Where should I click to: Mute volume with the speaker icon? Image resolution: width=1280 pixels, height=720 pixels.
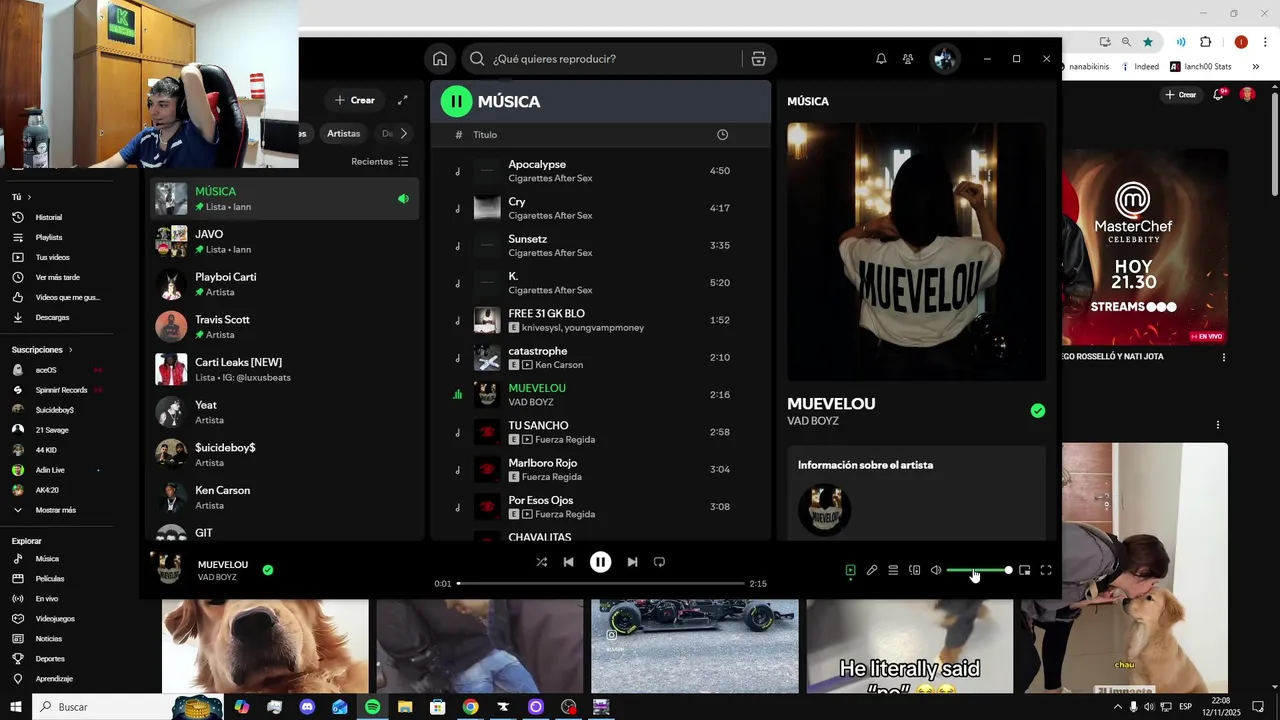(x=936, y=570)
